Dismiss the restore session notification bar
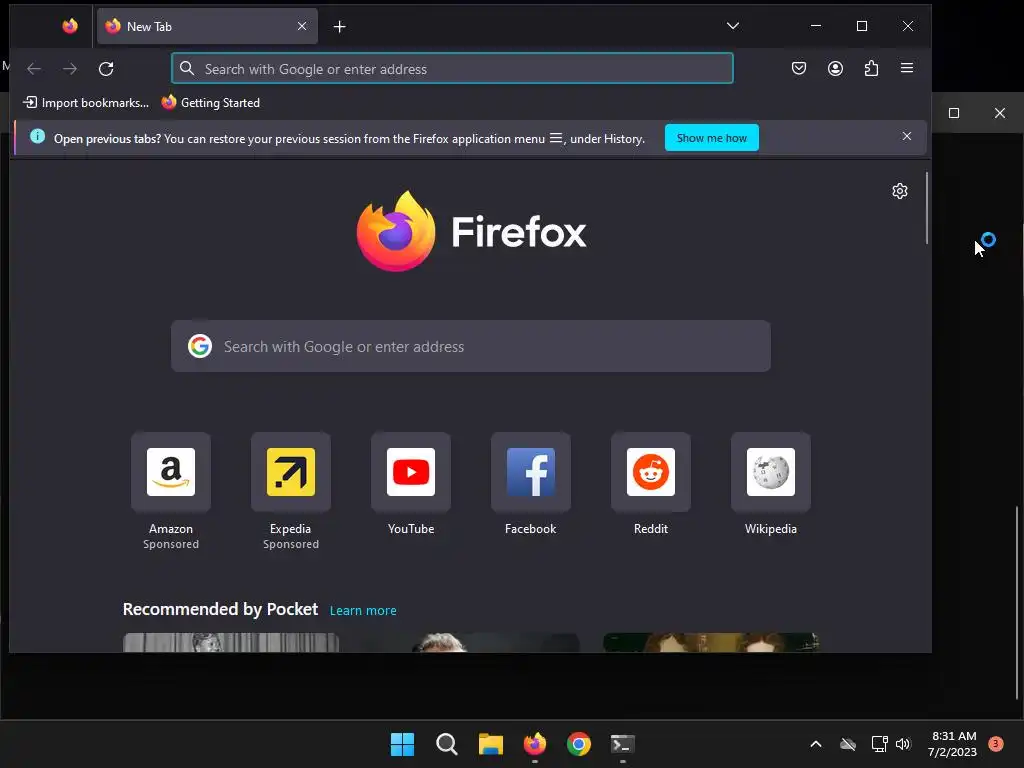 pyautogui.click(x=906, y=136)
